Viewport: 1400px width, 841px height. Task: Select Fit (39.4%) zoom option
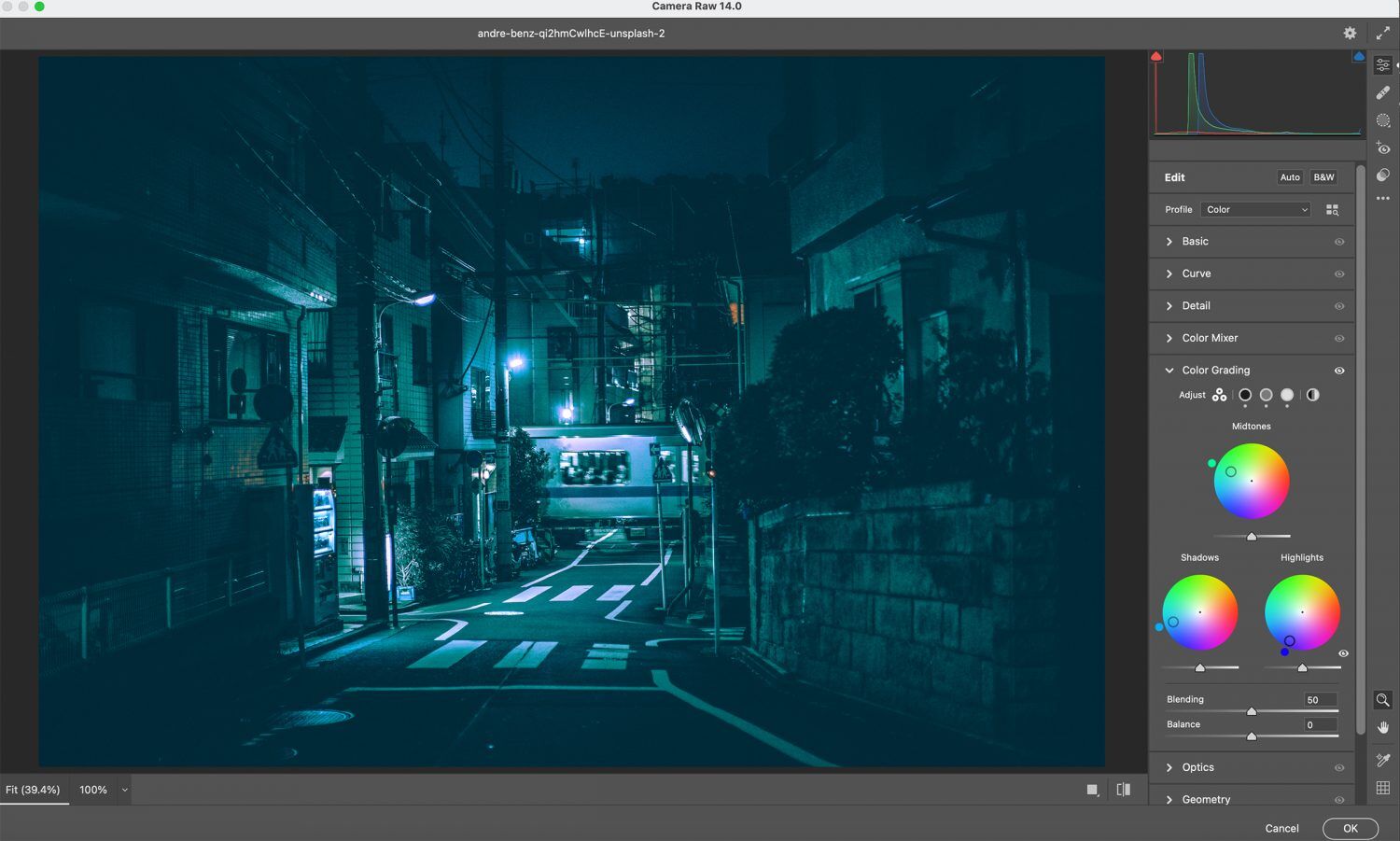(x=33, y=790)
